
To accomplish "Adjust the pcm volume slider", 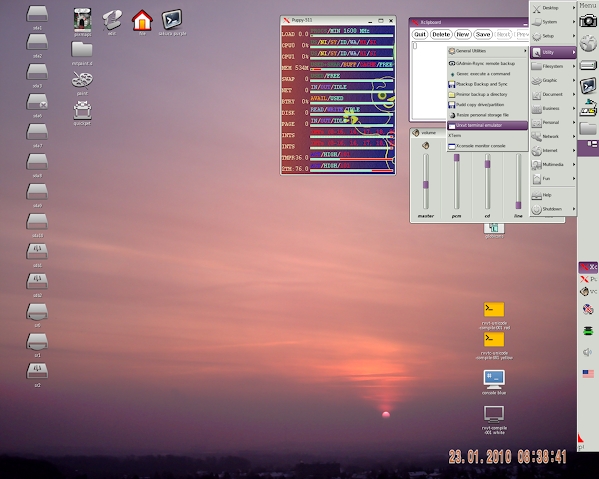I will (457, 182).
